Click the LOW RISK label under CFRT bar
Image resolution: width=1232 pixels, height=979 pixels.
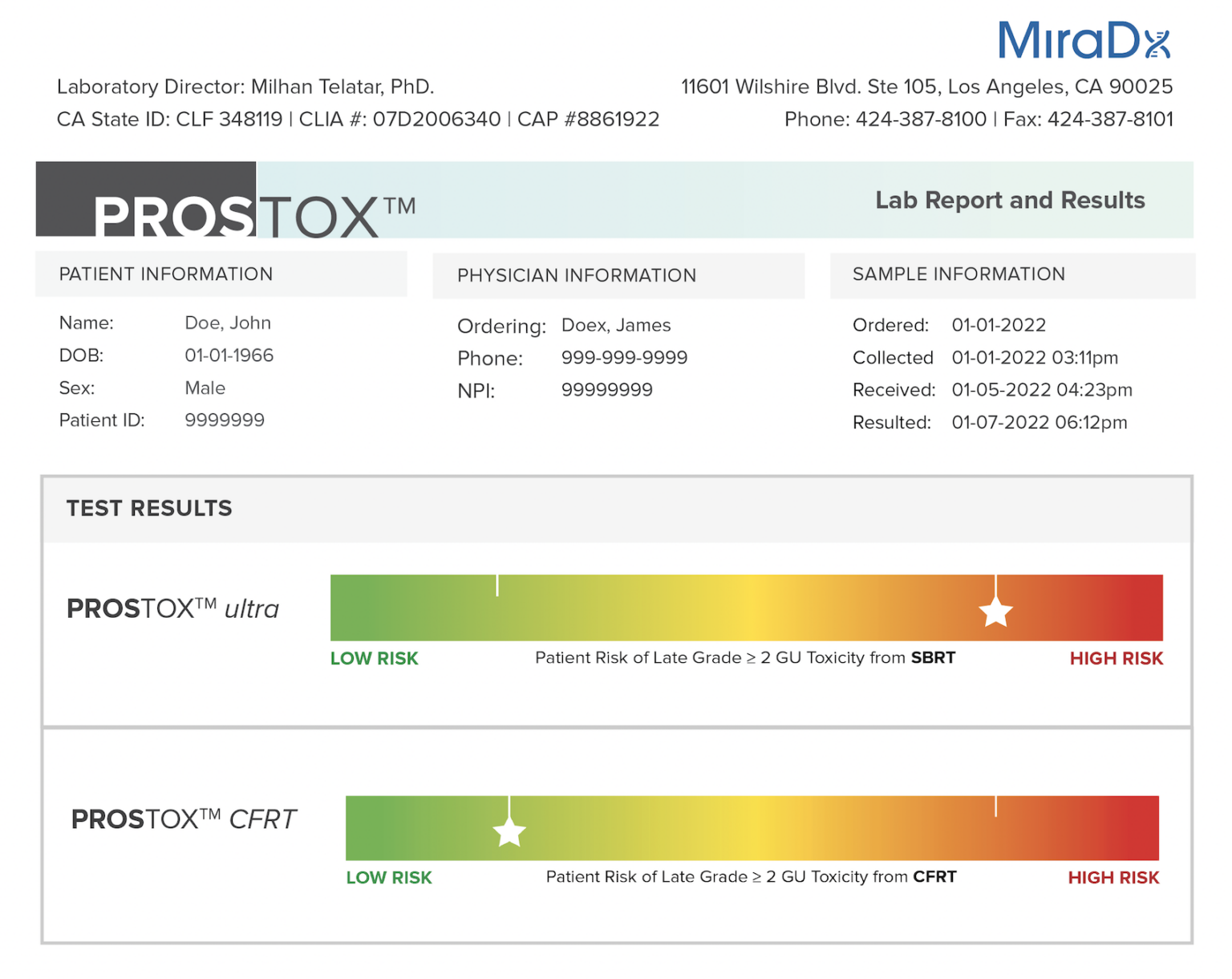(389, 878)
